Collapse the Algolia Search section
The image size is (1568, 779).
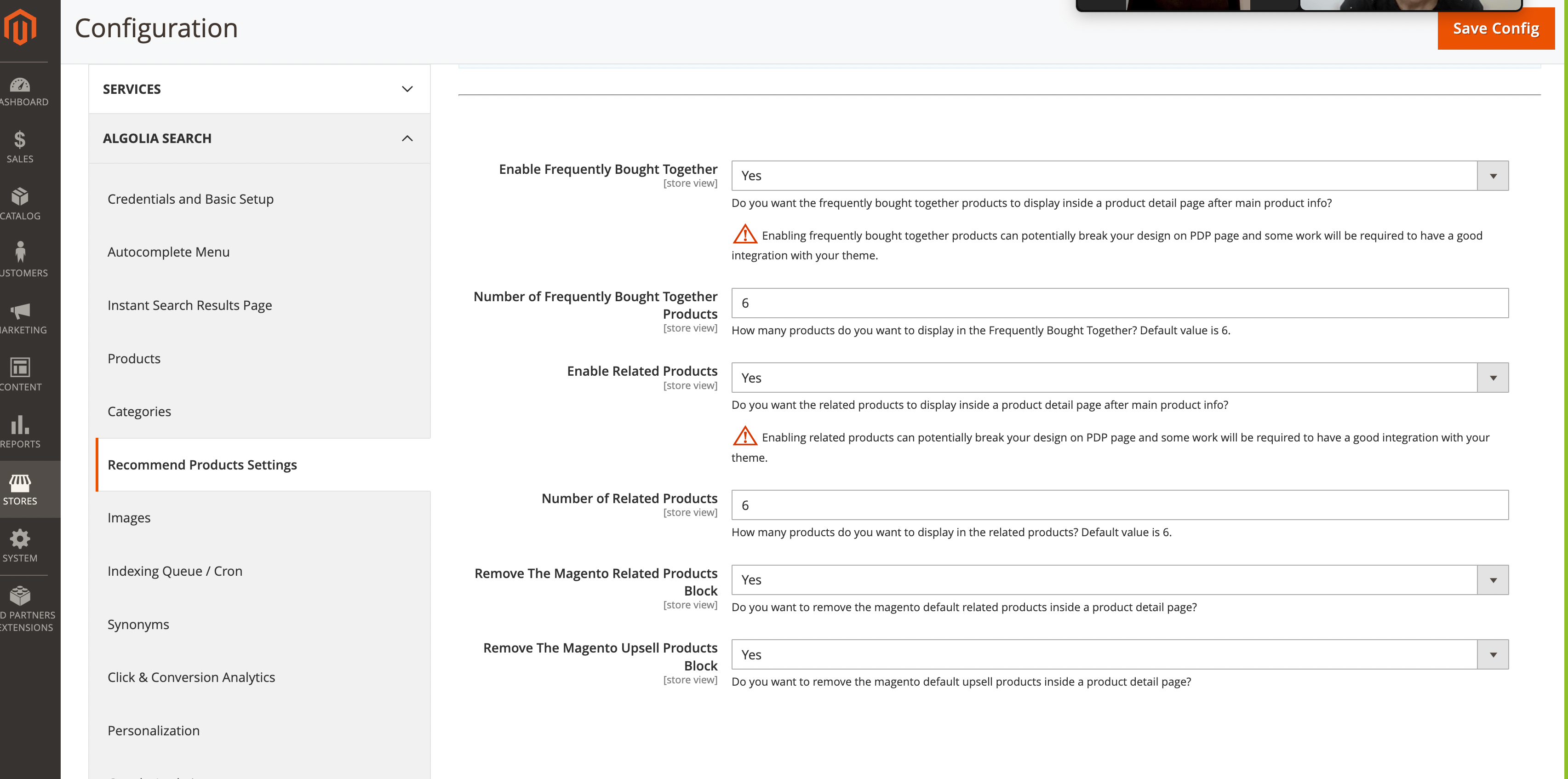407,138
